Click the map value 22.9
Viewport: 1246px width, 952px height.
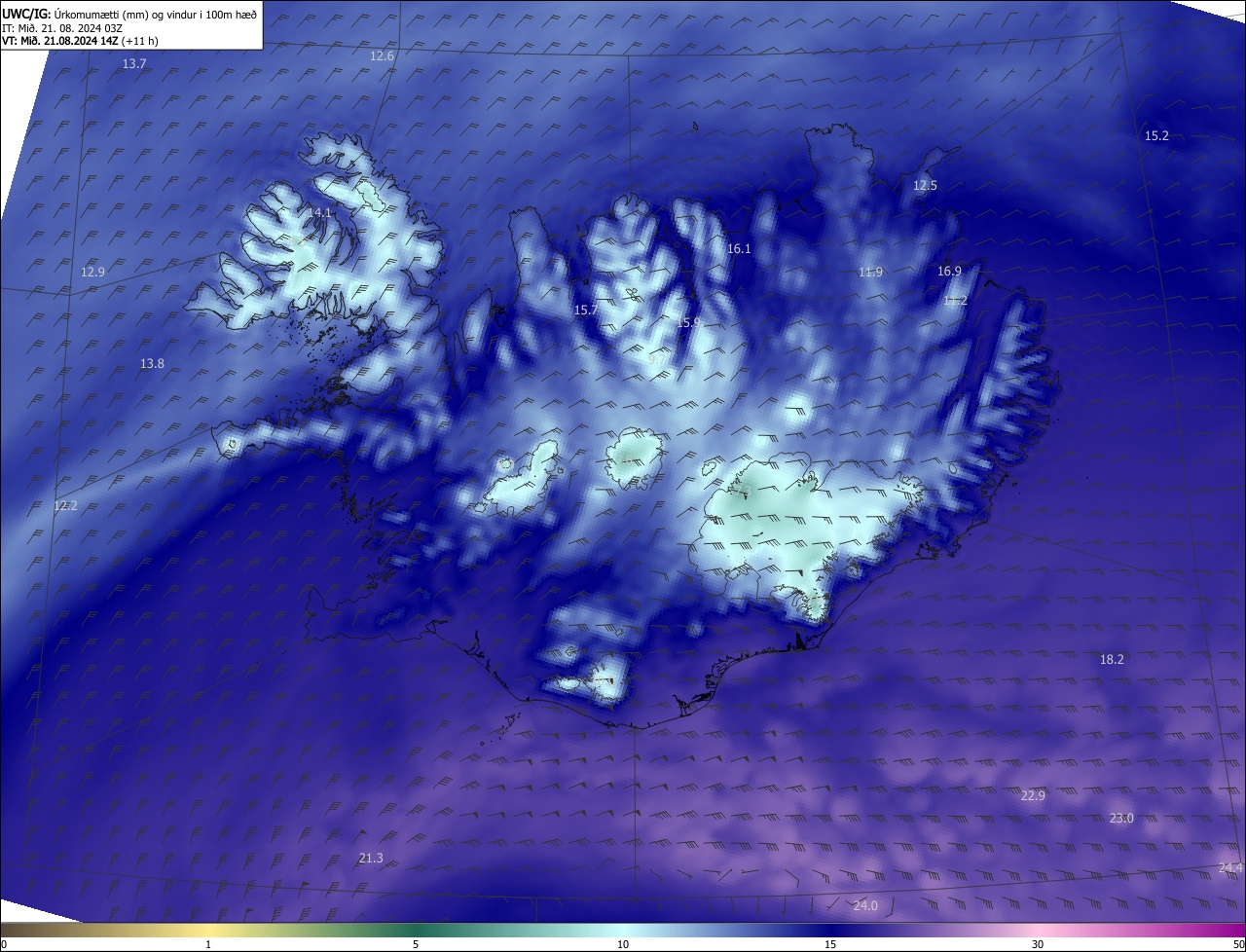(x=1033, y=796)
